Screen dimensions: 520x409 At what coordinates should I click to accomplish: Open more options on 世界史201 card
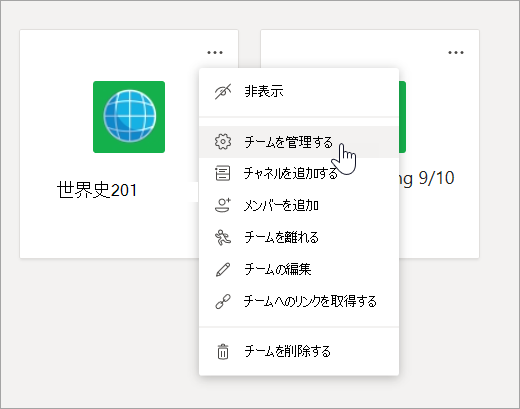(215, 52)
